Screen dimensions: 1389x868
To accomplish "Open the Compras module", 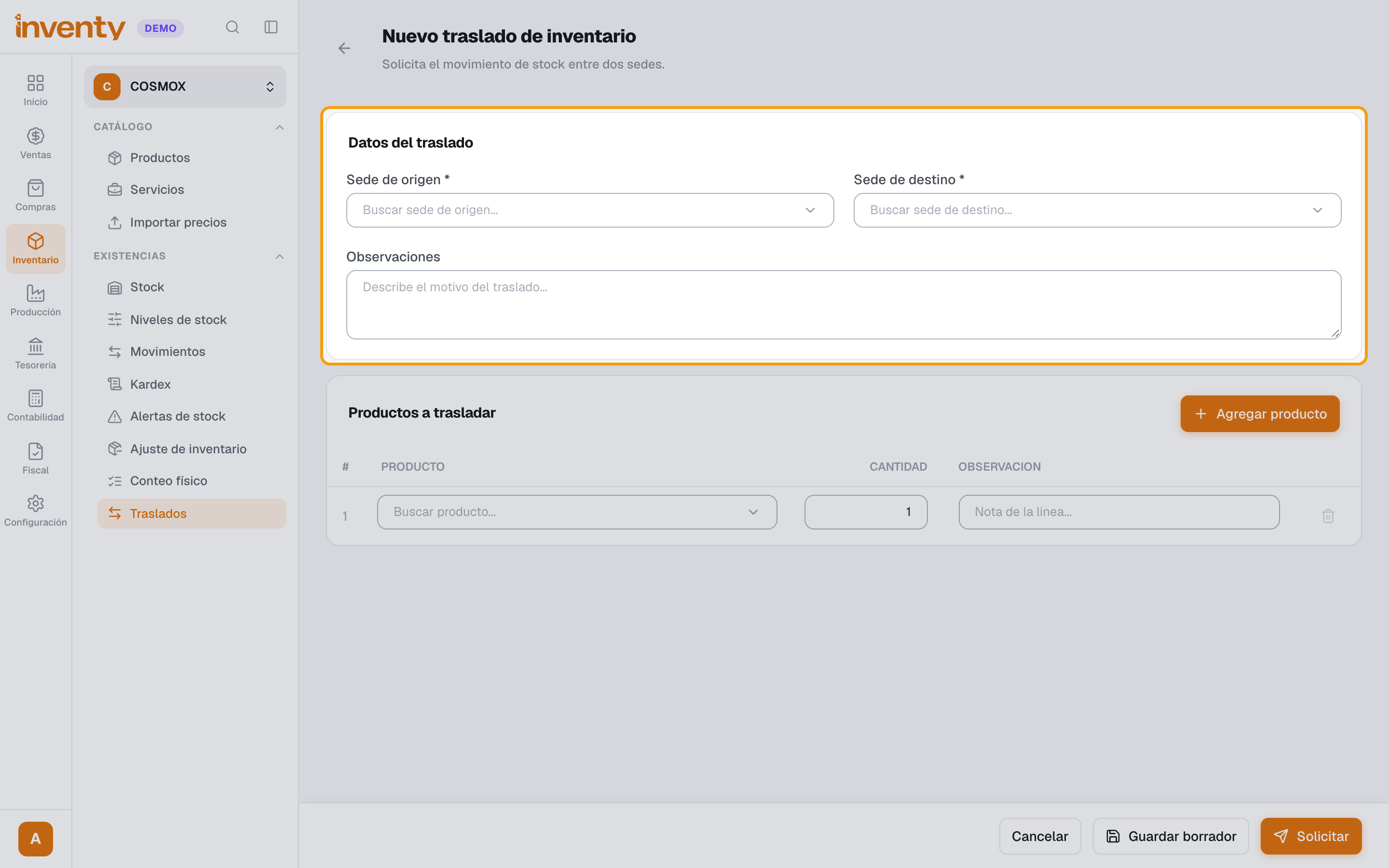I will pos(36,195).
